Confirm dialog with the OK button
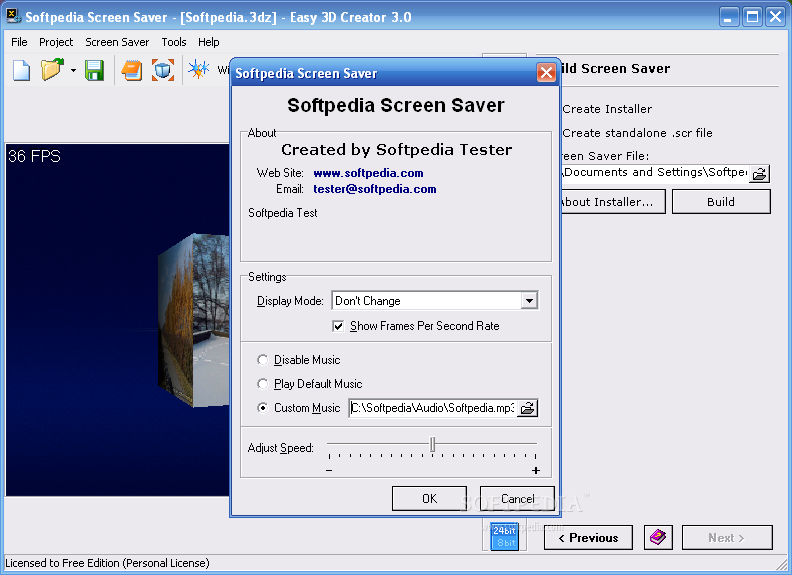 coord(429,499)
